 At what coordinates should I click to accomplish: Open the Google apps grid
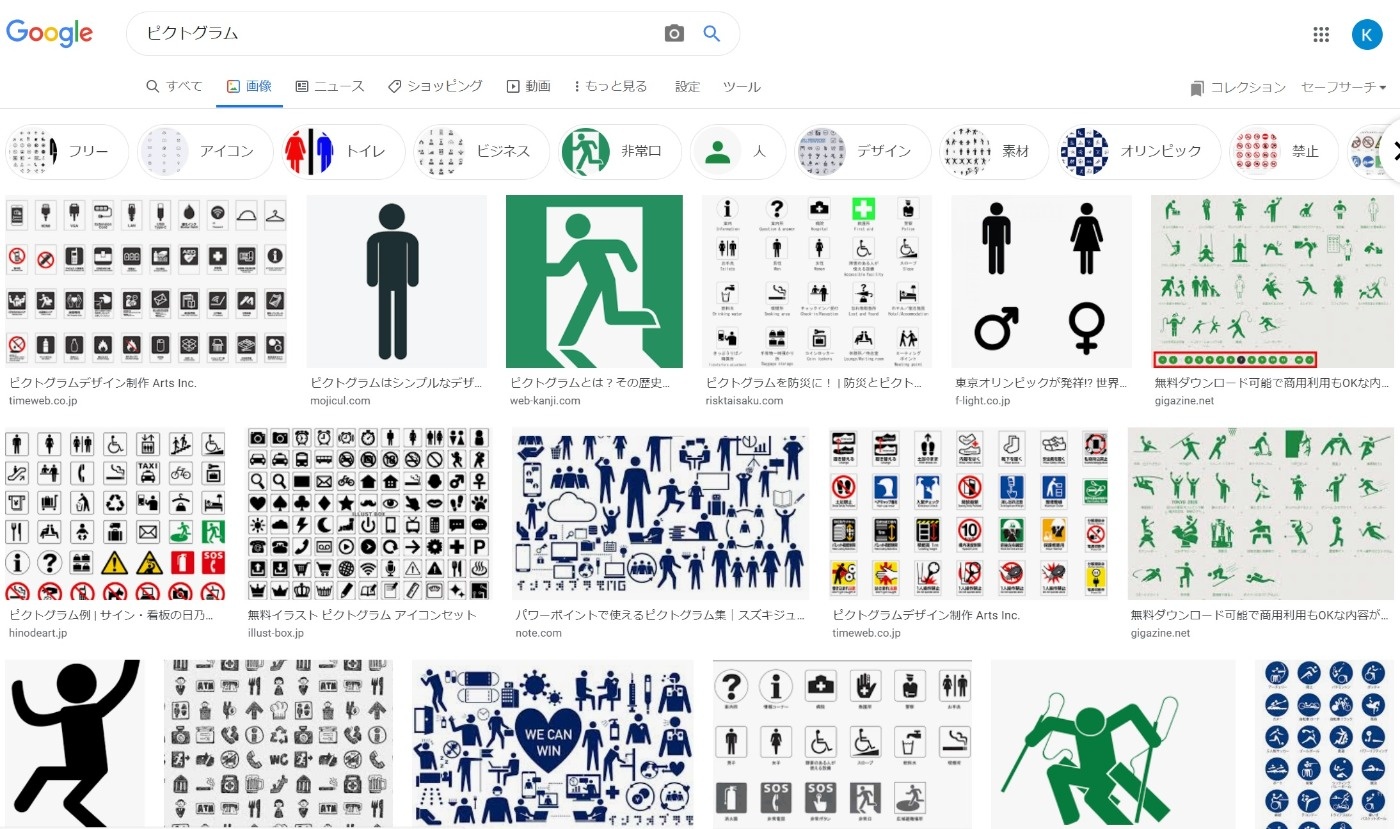1321,34
